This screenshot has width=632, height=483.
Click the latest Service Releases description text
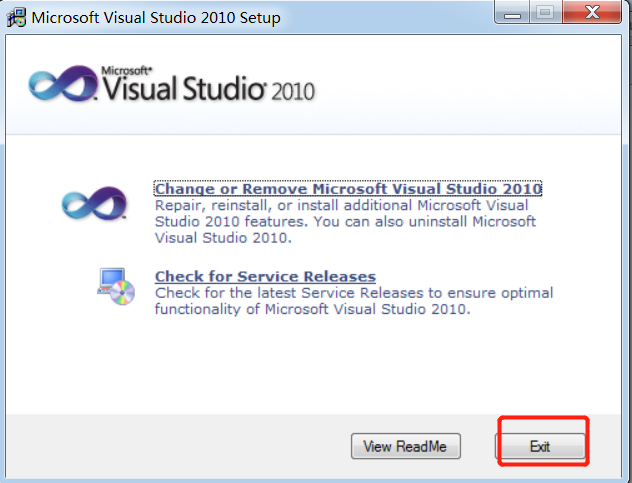coord(353,301)
